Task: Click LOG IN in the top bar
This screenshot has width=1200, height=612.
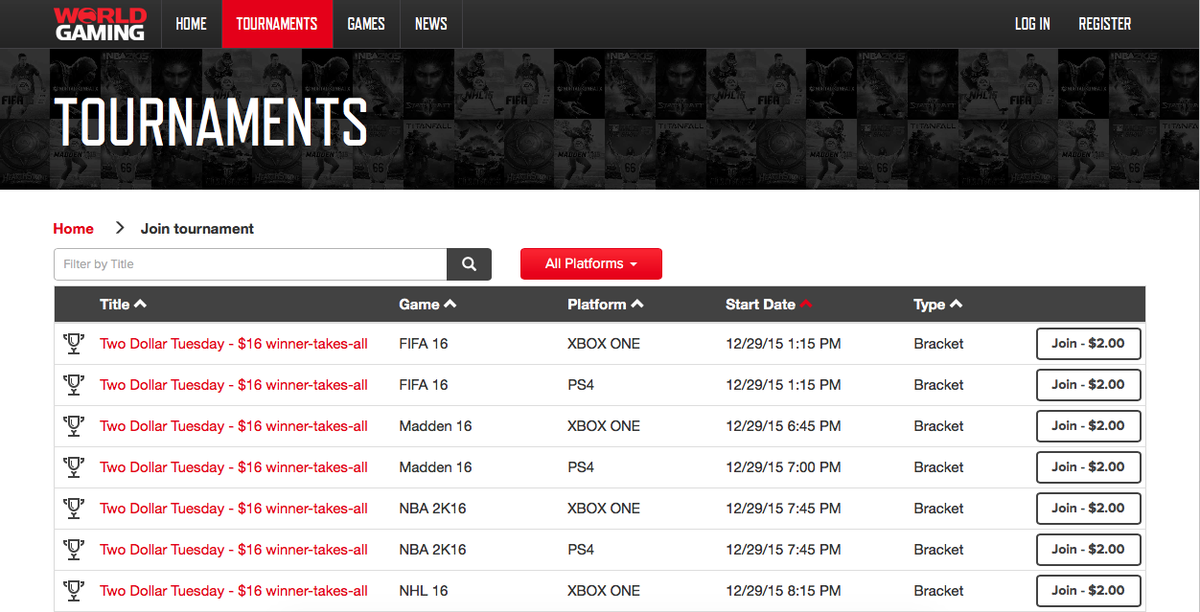Action: tap(1032, 24)
